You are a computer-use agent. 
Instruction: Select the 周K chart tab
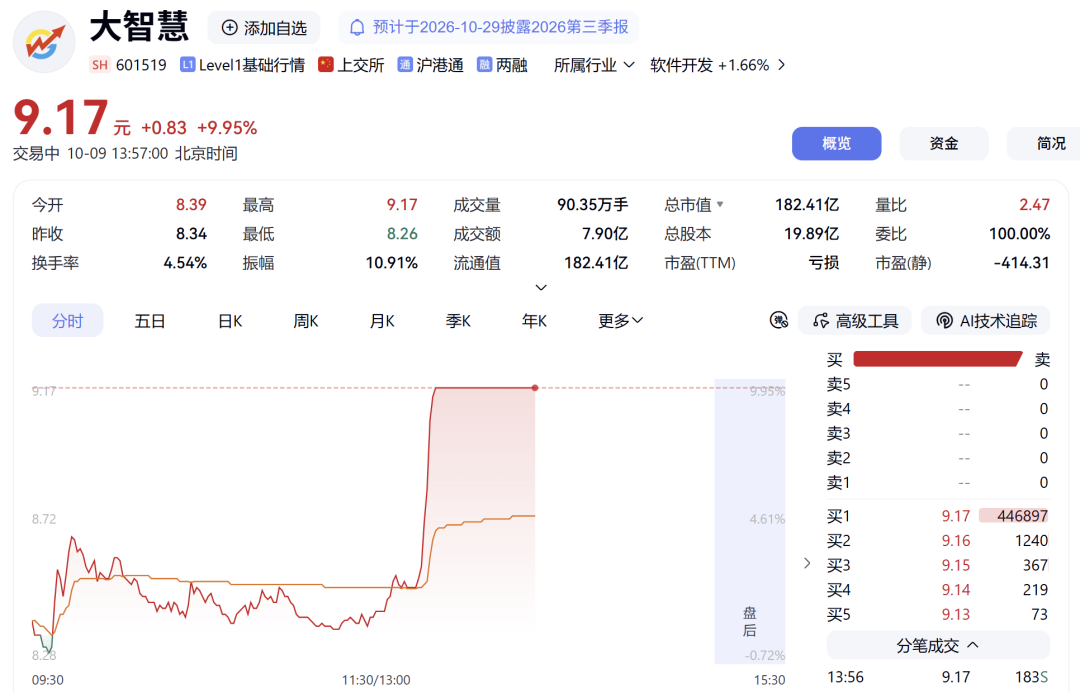click(x=306, y=321)
